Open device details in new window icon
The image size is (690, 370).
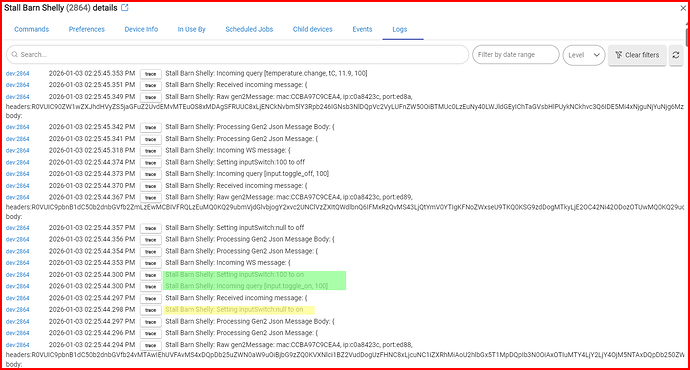click(125, 7)
